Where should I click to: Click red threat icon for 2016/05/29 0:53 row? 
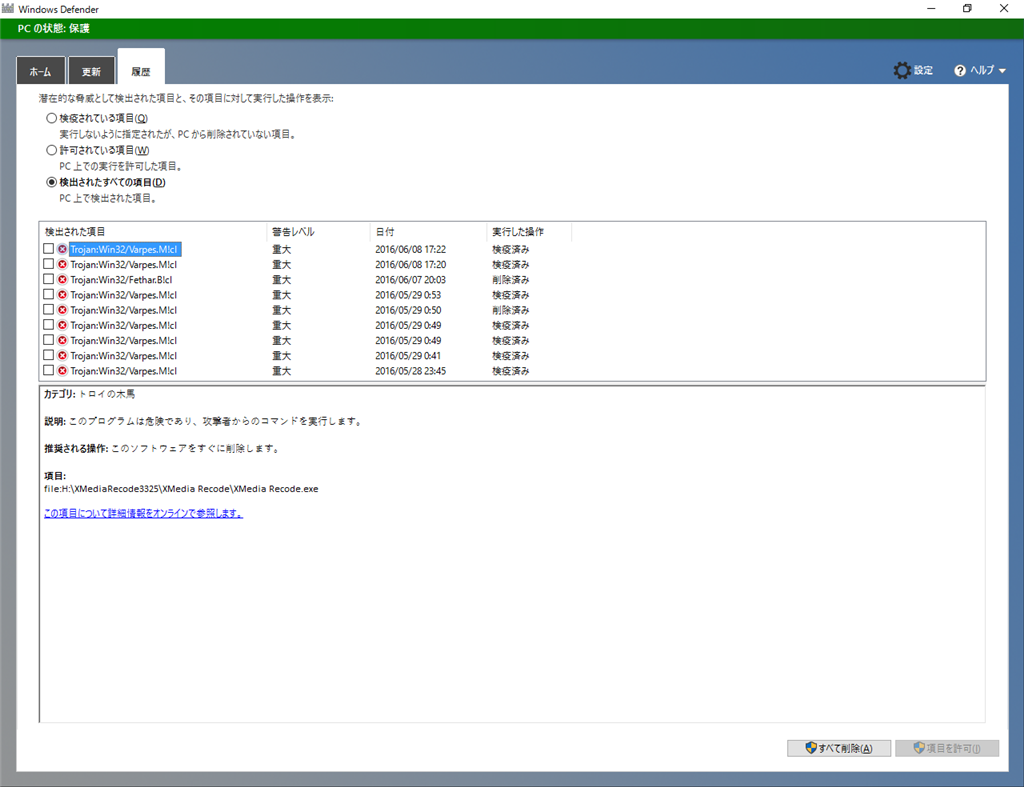(x=62, y=295)
